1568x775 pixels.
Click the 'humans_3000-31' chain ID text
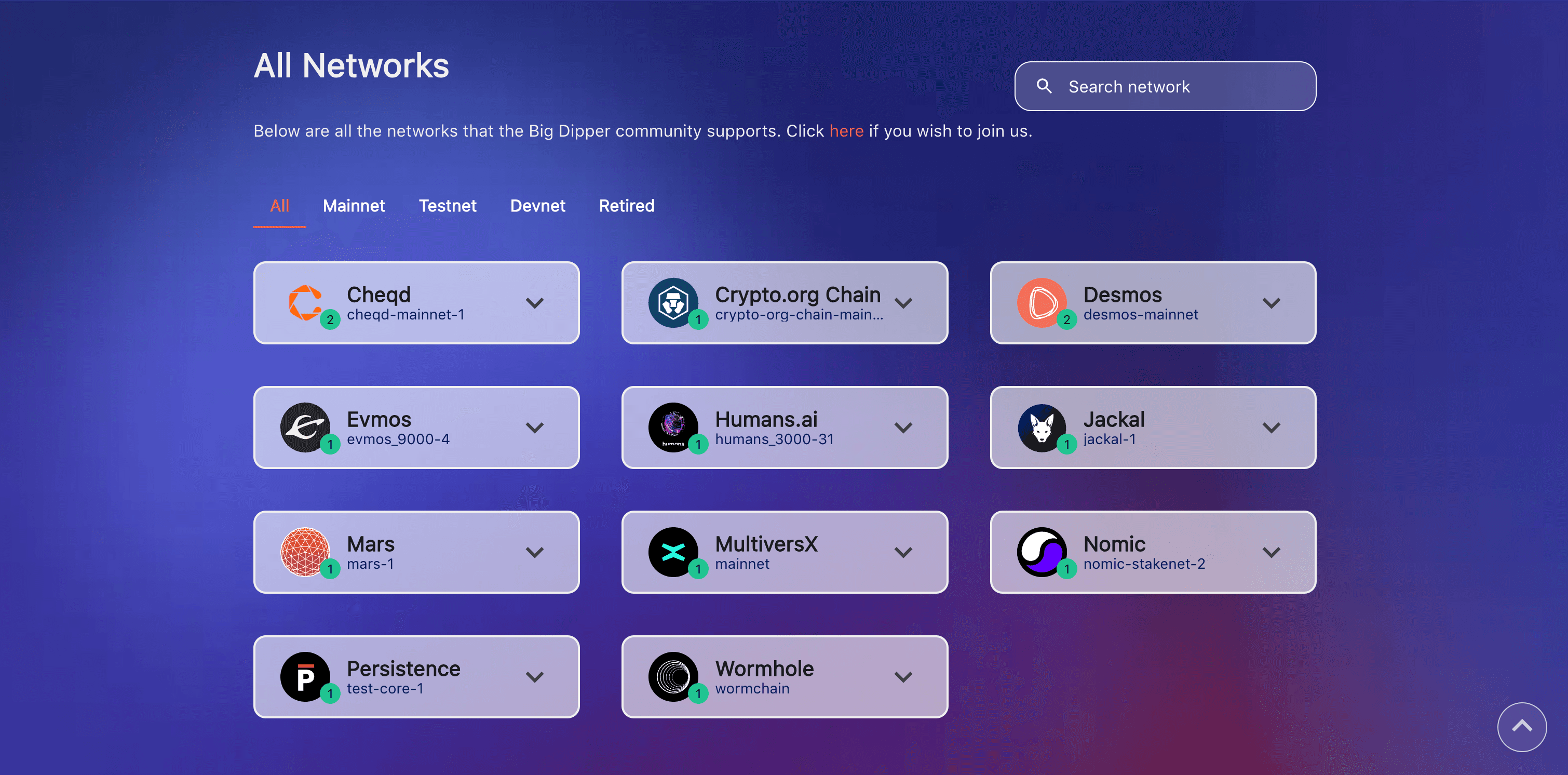coord(774,439)
